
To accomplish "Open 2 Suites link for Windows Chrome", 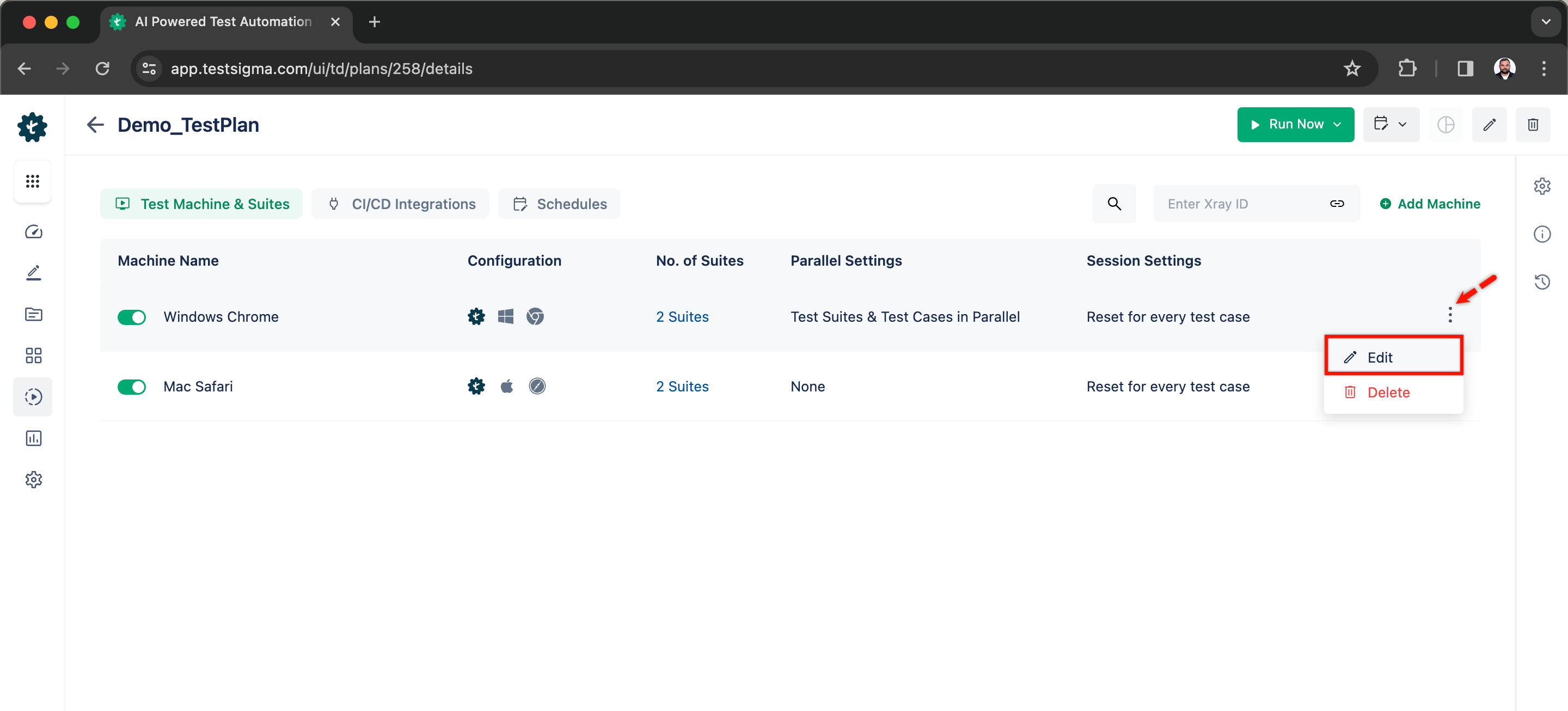I will pyautogui.click(x=682, y=317).
